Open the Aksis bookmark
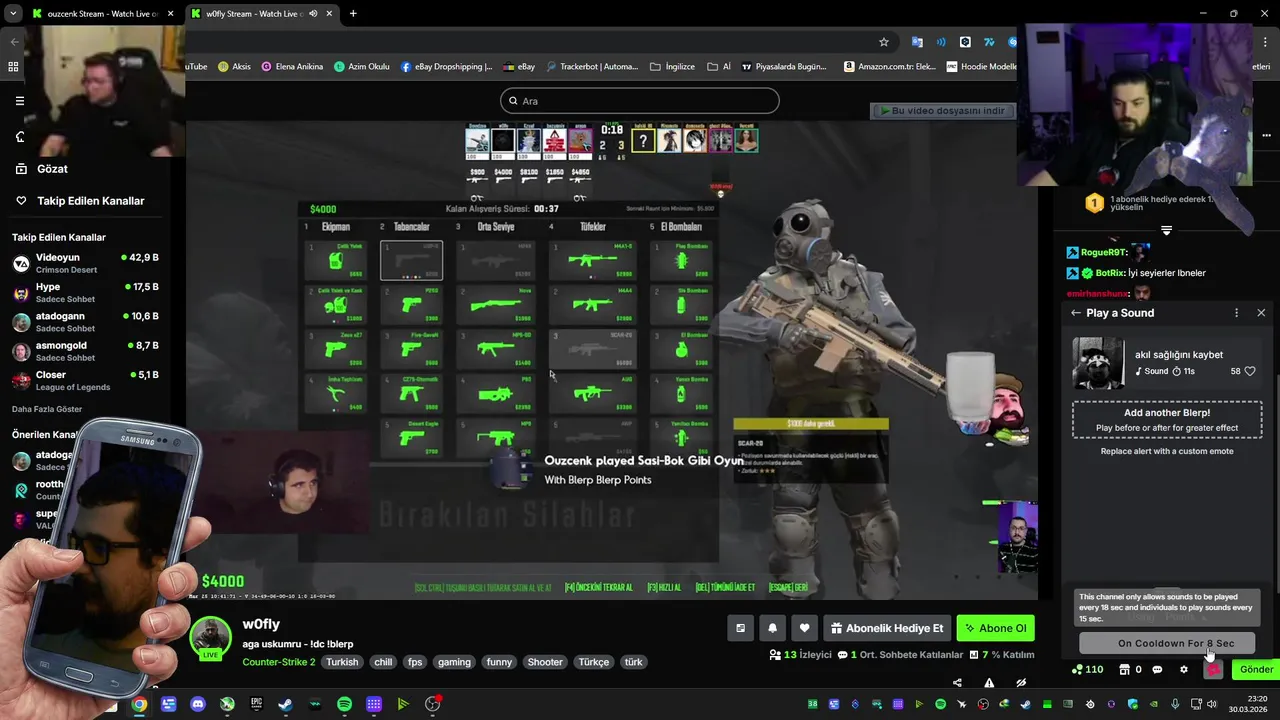1280x720 pixels. 234,67
